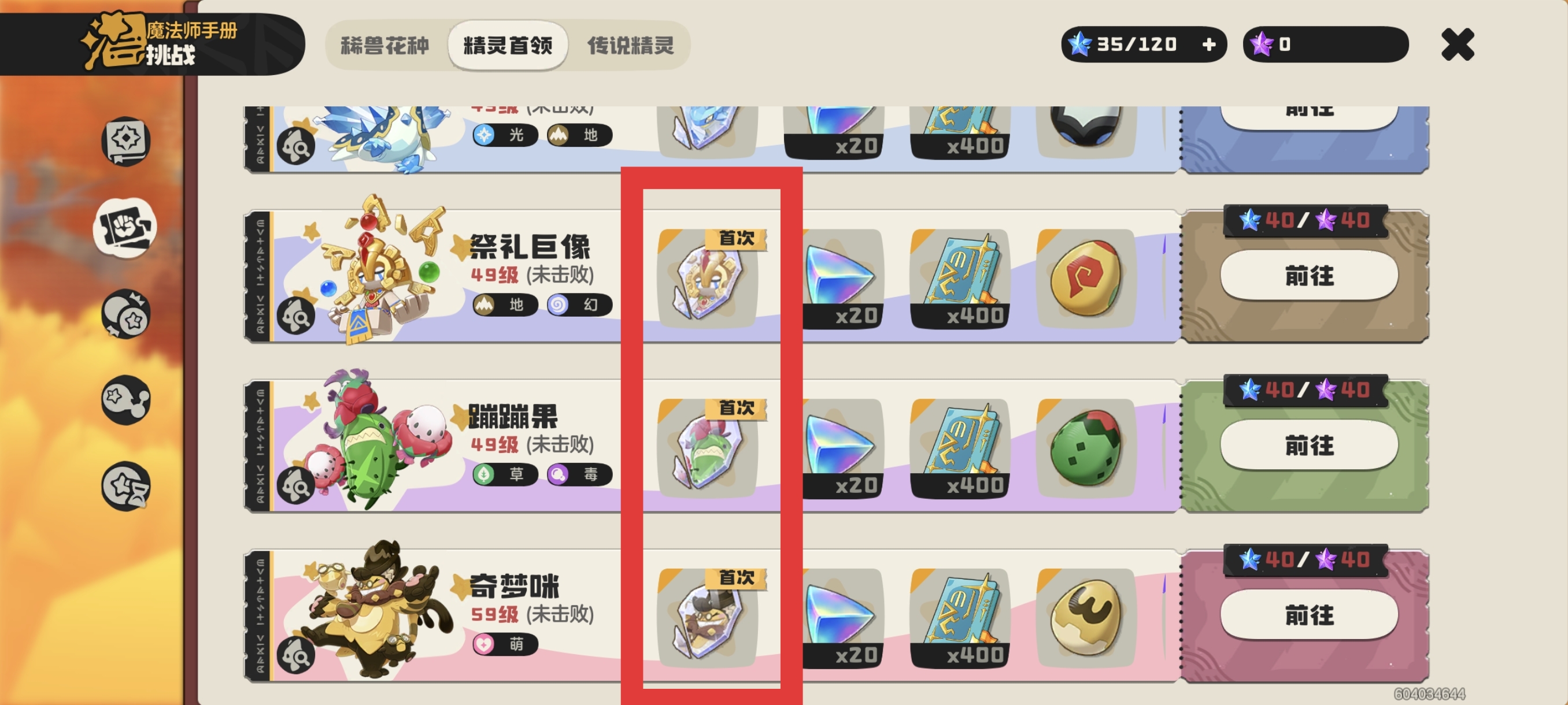Open the fist ticket challenge sidebar icon

pos(125,228)
